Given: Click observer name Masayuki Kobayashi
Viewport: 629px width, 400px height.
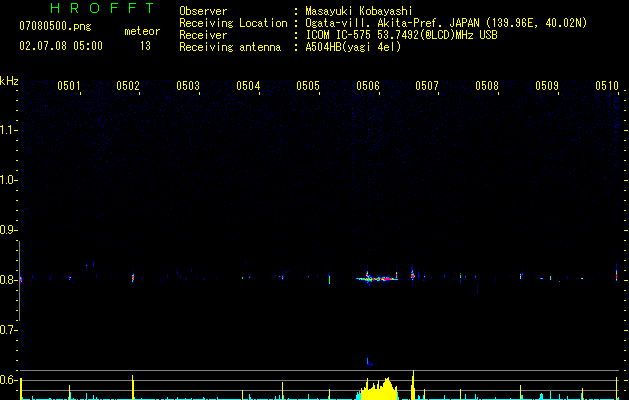Looking at the screenshot, I should click(358, 11).
